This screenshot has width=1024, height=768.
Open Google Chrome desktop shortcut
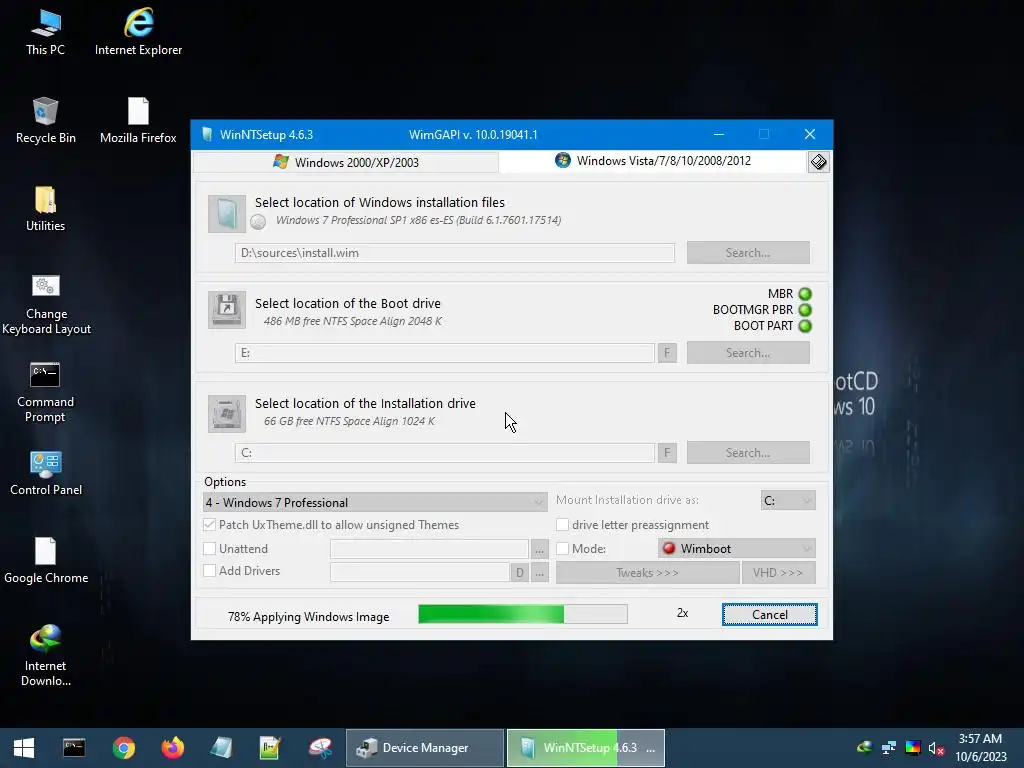pyautogui.click(x=46, y=561)
